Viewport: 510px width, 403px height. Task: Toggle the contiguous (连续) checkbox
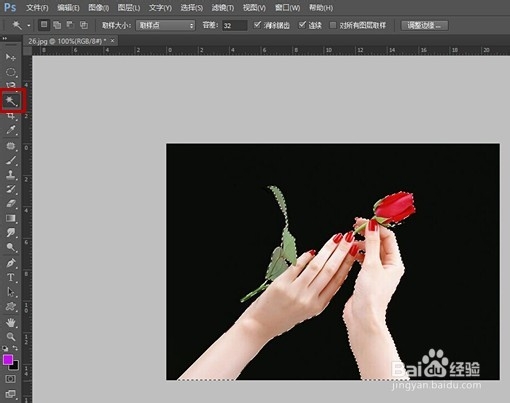302,25
